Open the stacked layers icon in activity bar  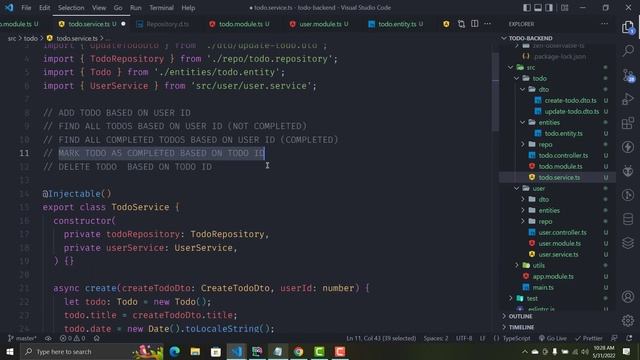[x=628, y=243]
